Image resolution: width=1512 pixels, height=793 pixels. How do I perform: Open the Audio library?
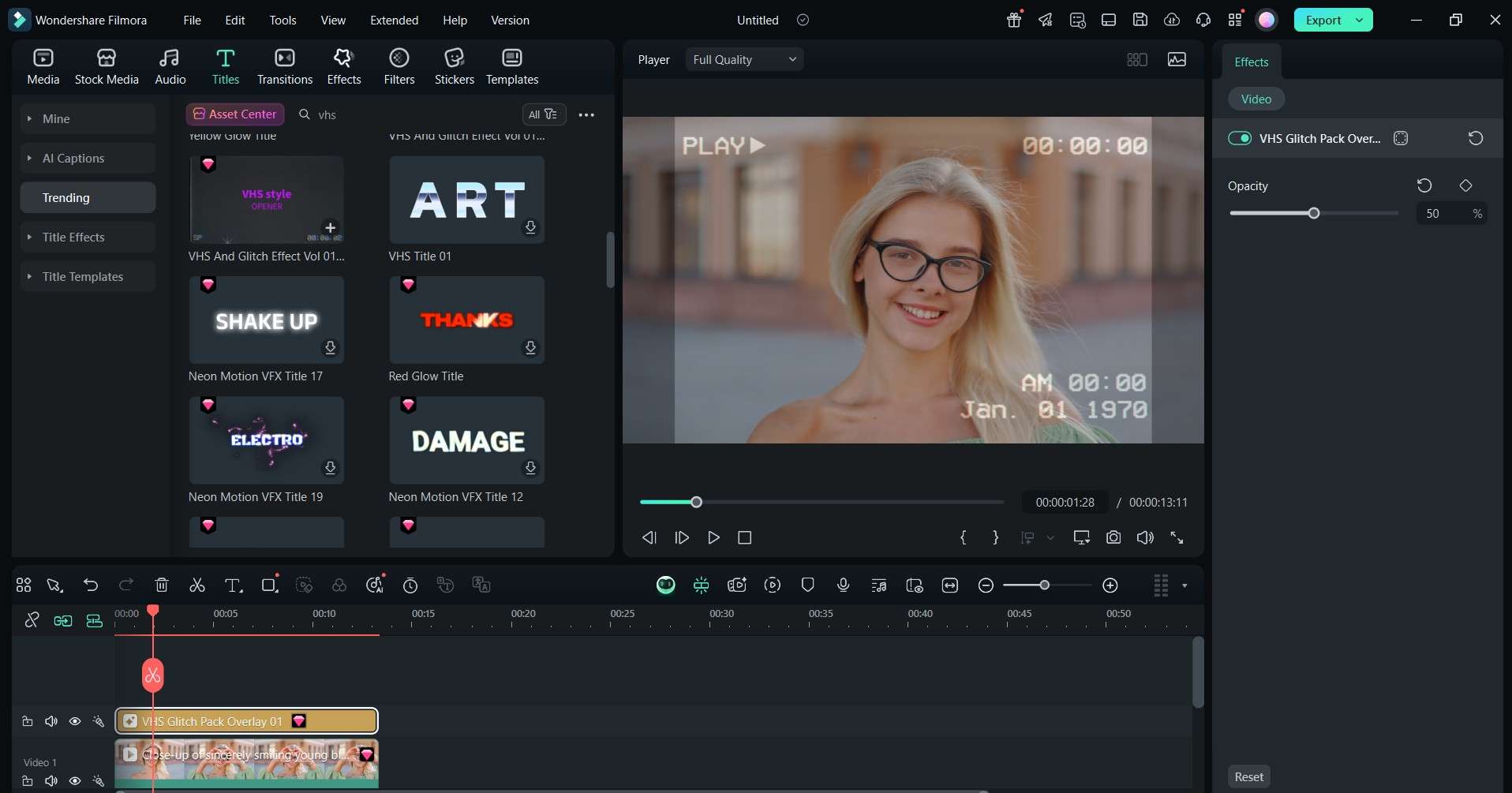pyautogui.click(x=170, y=66)
